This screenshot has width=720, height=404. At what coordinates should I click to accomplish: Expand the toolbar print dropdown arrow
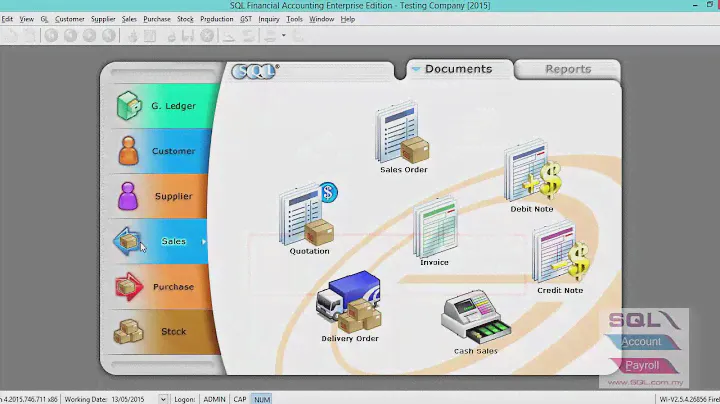[x=284, y=35]
